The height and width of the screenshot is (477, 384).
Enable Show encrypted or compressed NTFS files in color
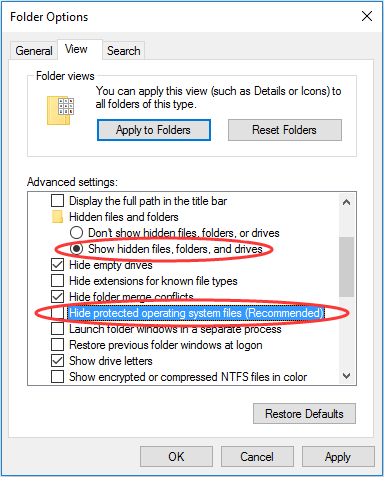click(57, 377)
